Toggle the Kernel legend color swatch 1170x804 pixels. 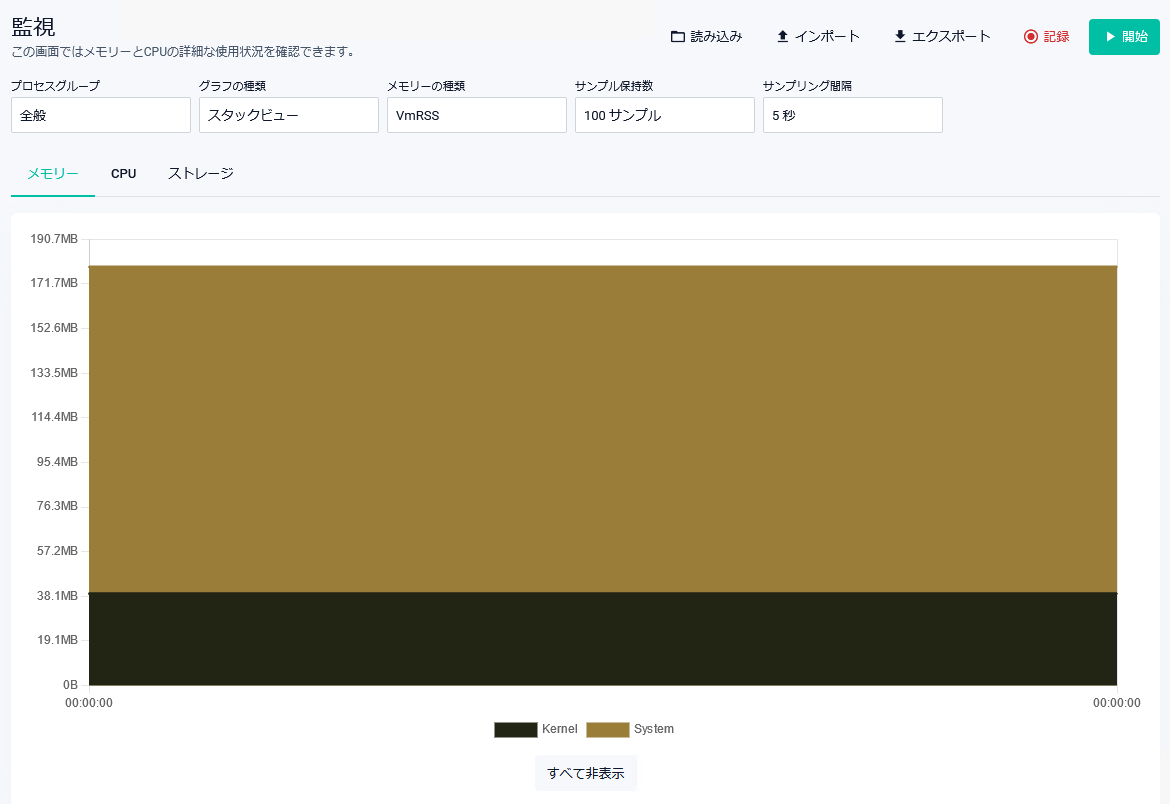(x=516, y=729)
